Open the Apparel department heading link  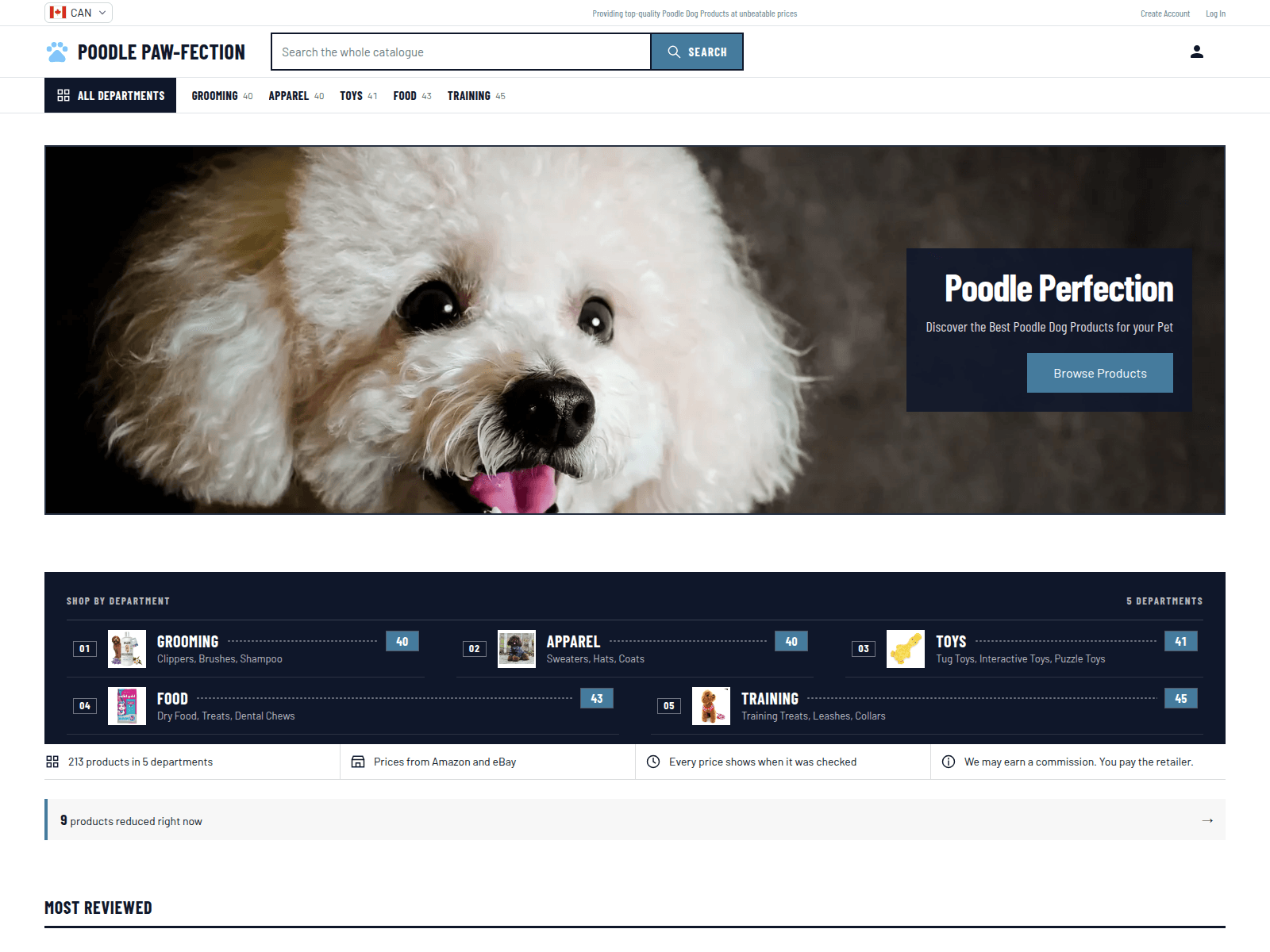[x=573, y=641]
